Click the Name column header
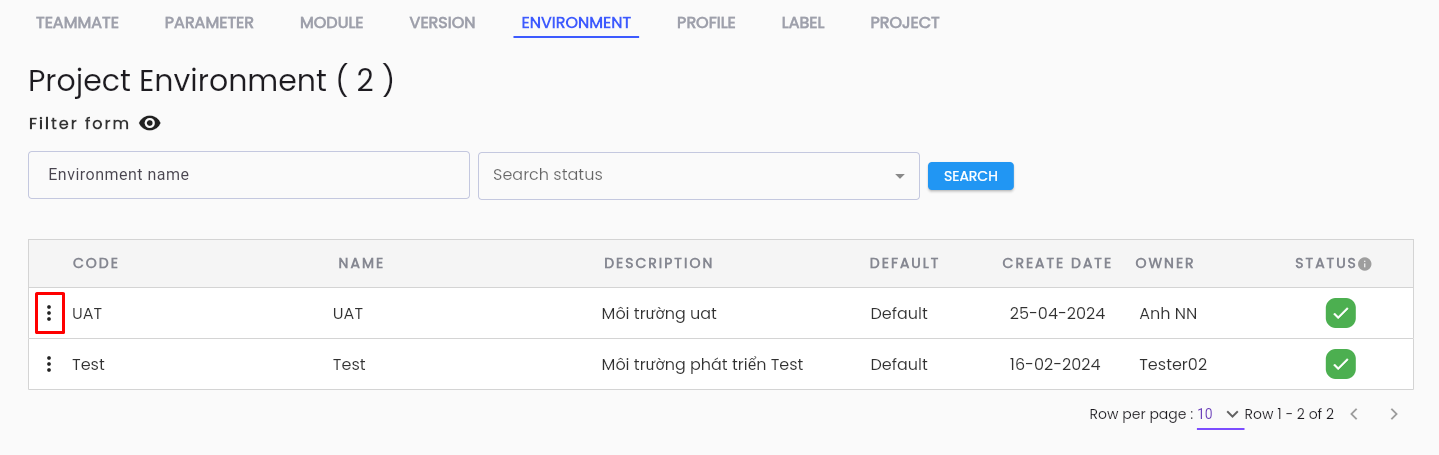Viewport: 1439px width, 455px height. pos(361,264)
